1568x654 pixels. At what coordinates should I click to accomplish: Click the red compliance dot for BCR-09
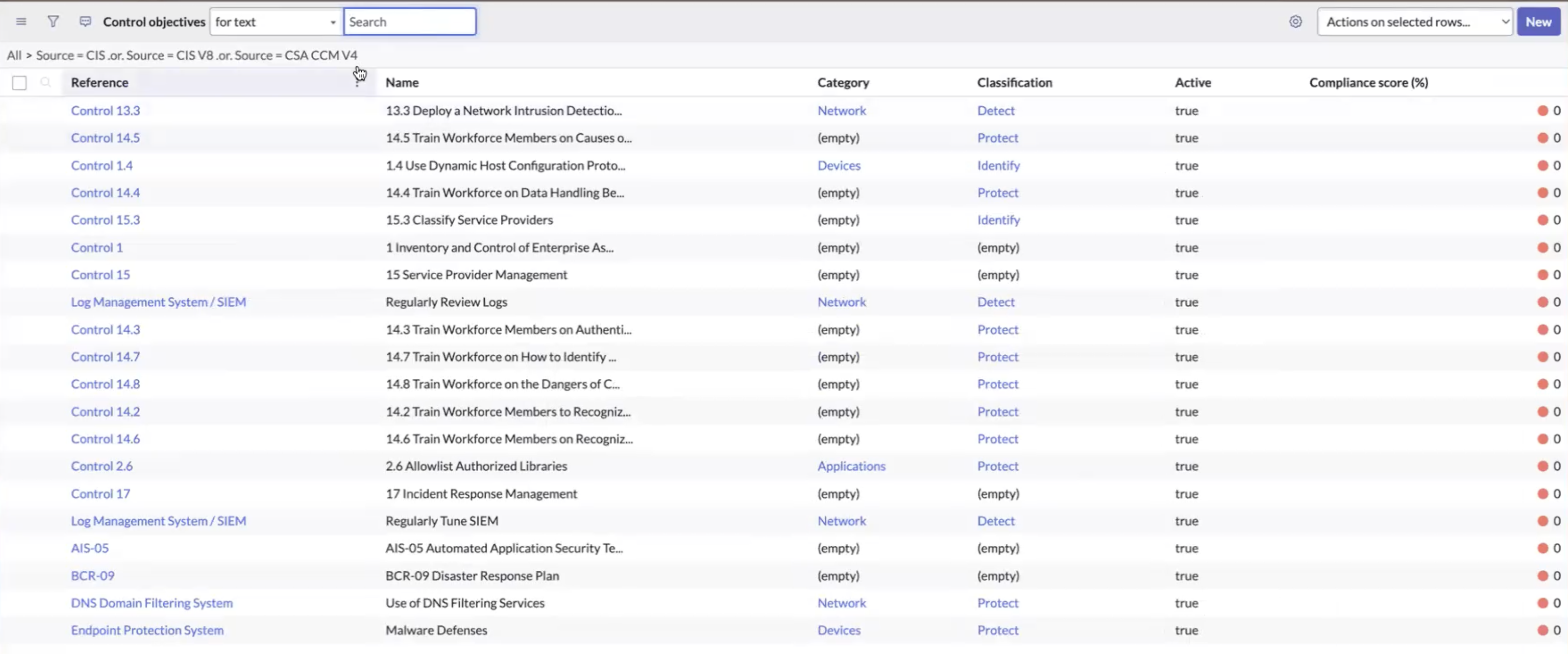[x=1543, y=575]
